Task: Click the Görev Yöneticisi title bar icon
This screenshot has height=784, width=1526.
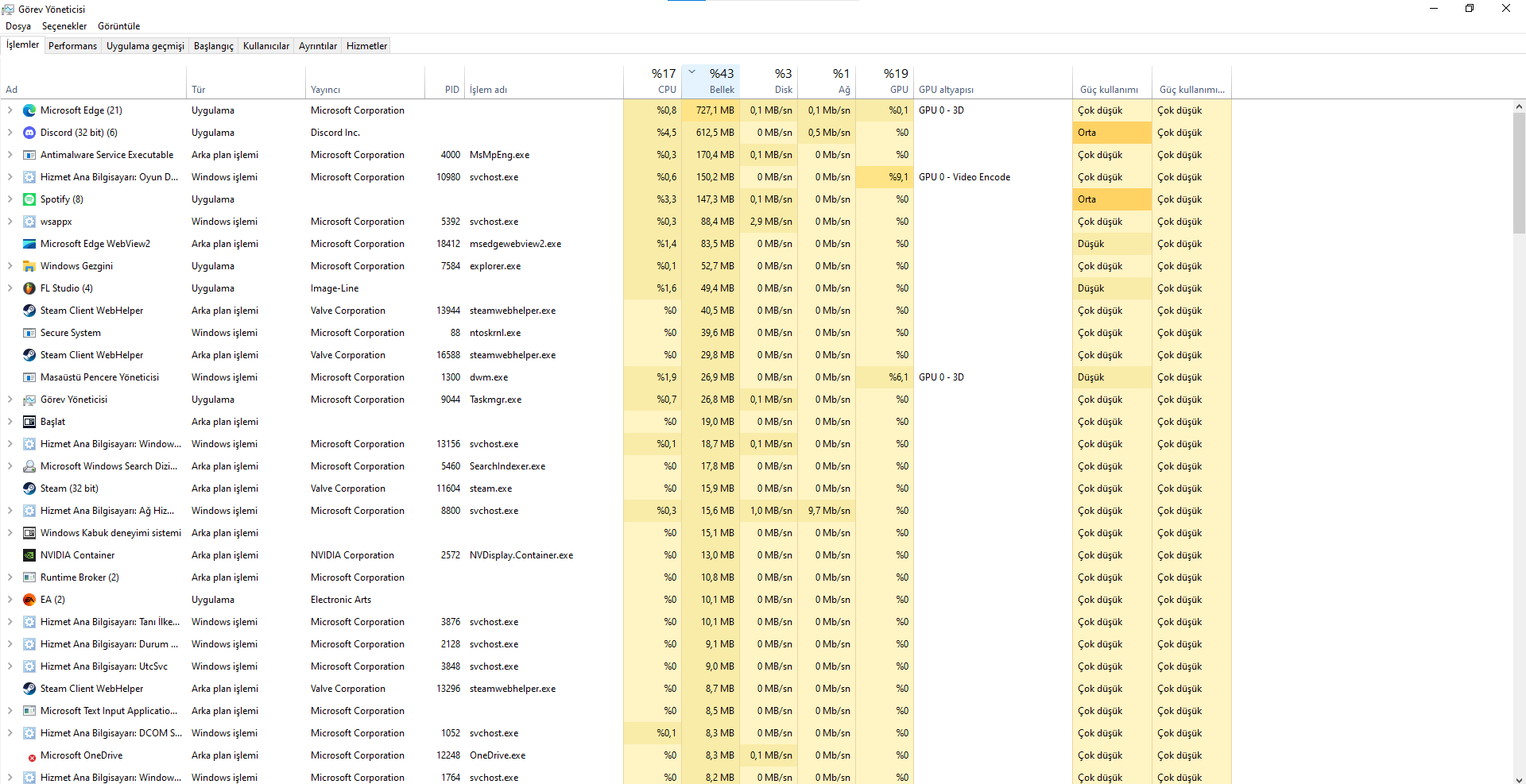Action: pyautogui.click(x=8, y=10)
